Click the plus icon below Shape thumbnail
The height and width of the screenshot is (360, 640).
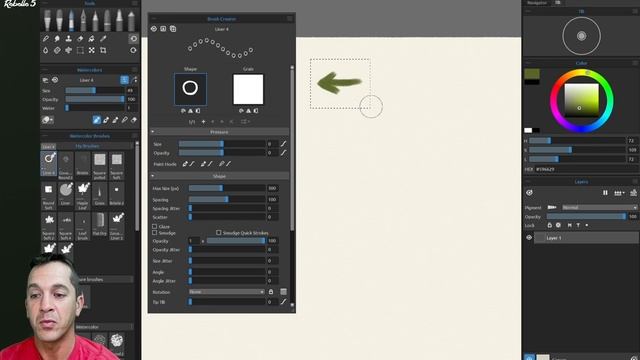pos(203,122)
